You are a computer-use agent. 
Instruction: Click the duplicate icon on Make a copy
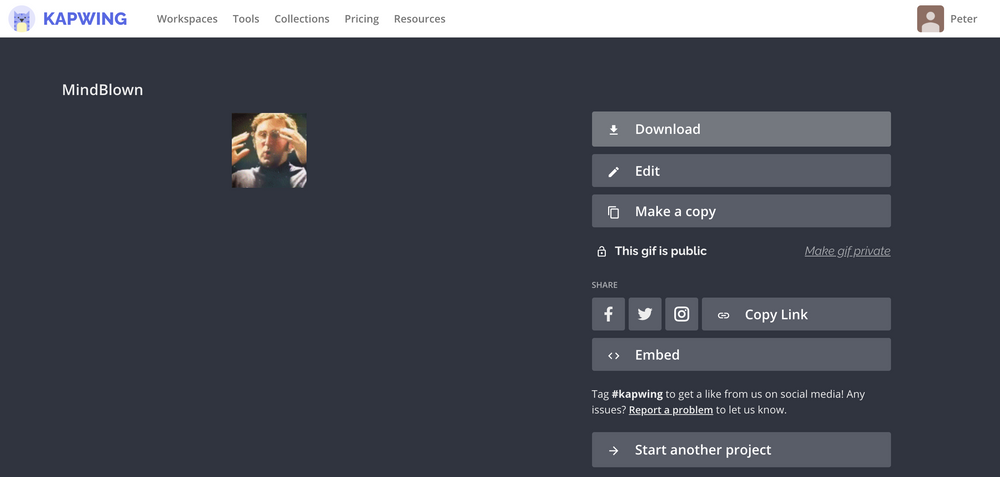[x=614, y=212]
